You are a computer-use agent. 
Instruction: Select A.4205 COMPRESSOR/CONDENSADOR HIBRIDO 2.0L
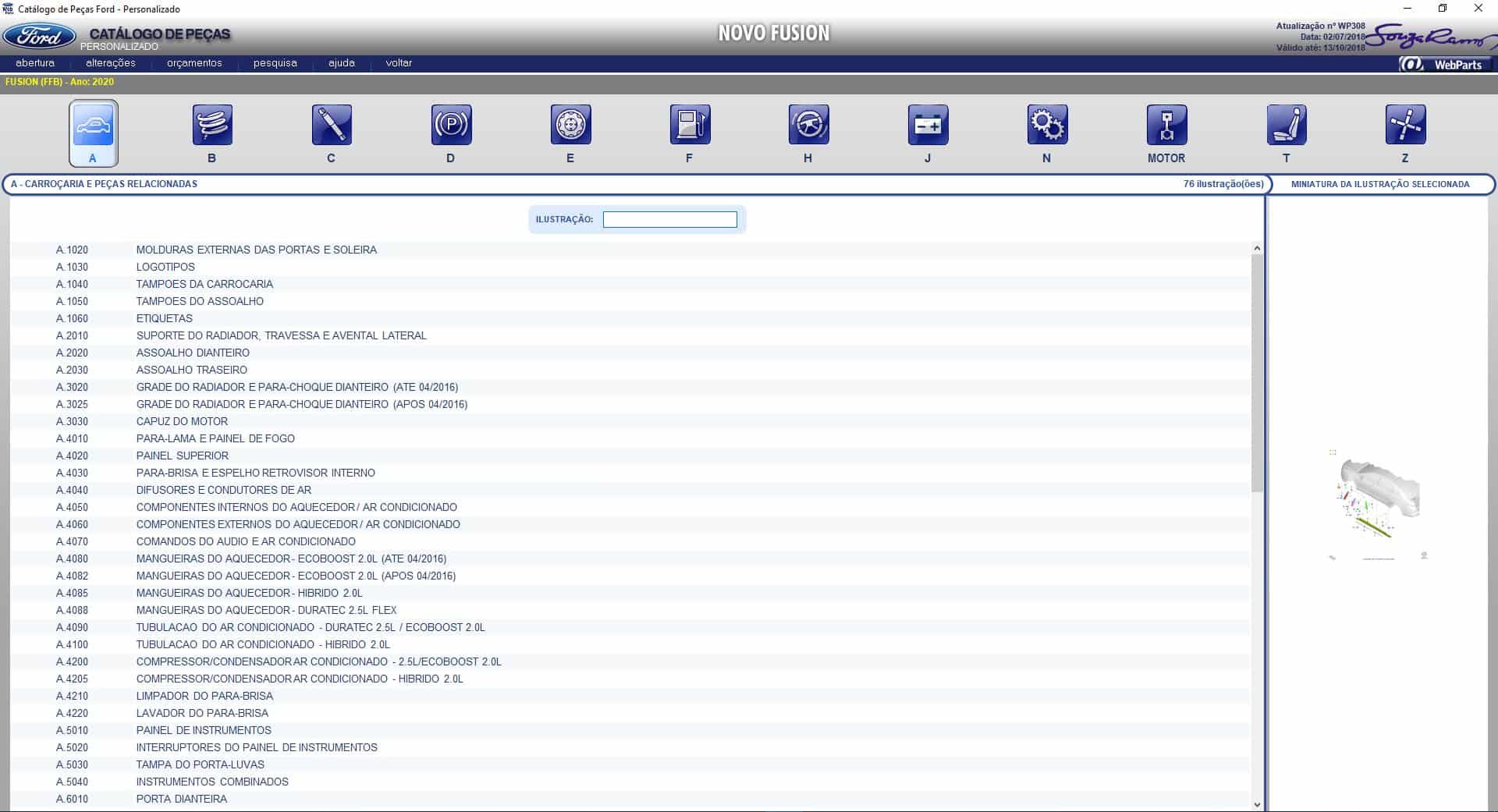630,679
